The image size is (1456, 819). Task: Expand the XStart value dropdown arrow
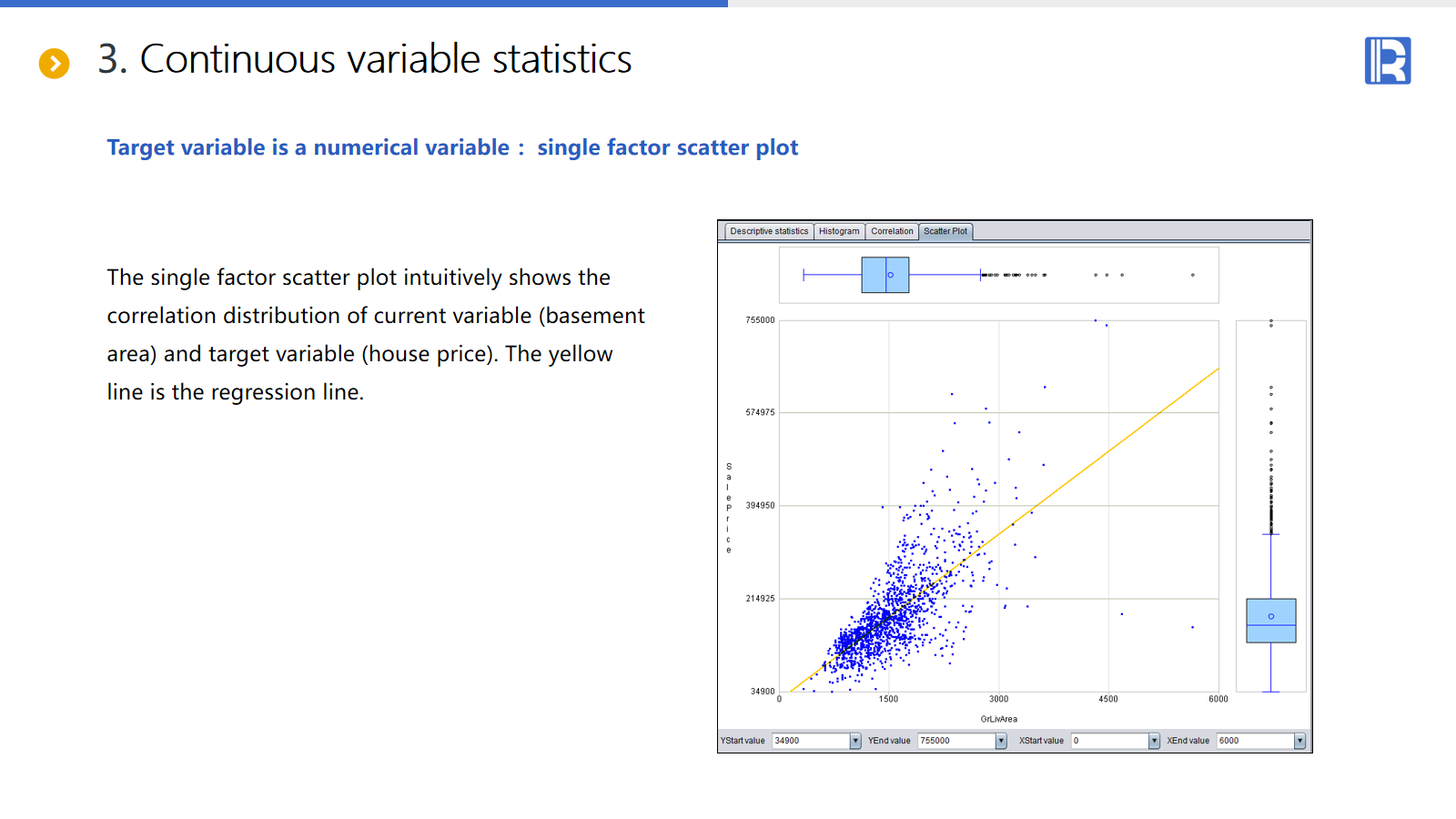pos(1154,741)
